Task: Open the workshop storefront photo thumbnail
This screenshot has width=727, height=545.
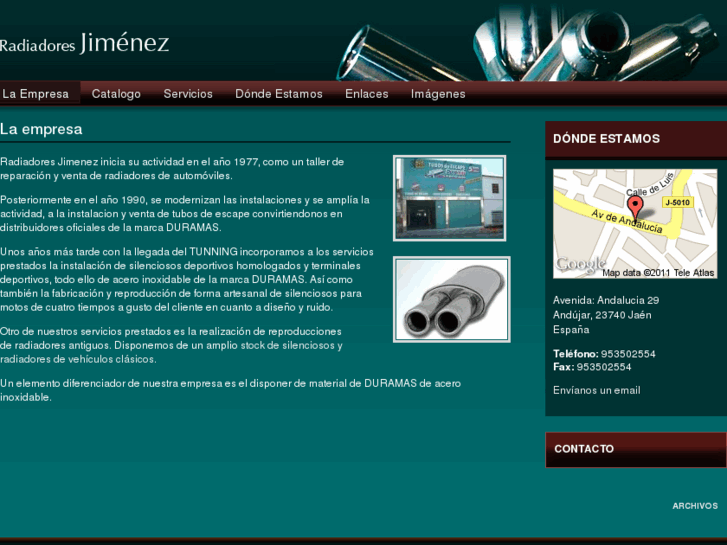Action: tap(449, 198)
